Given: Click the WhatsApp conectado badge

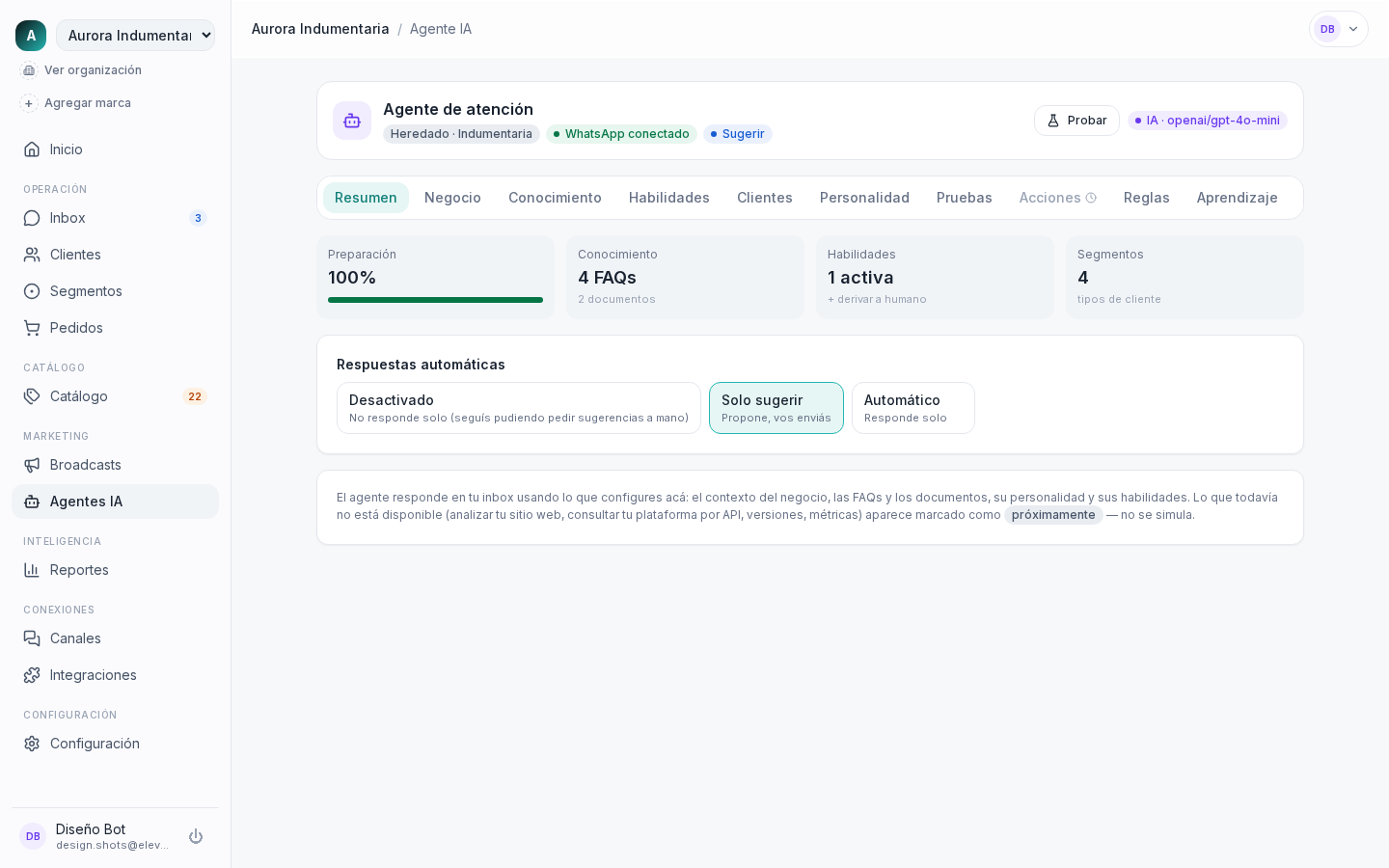Looking at the screenshot, I should 621,134.
